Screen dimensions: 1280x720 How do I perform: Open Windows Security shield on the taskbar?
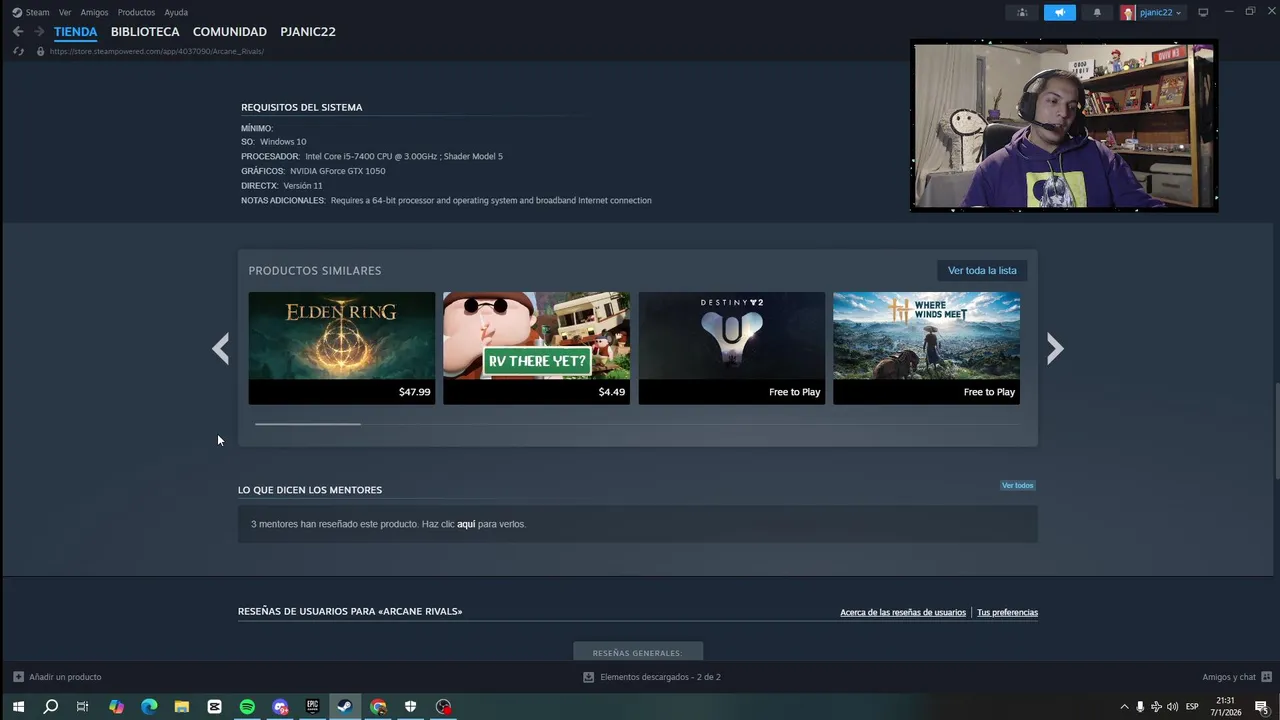click(x=410, y=707)
